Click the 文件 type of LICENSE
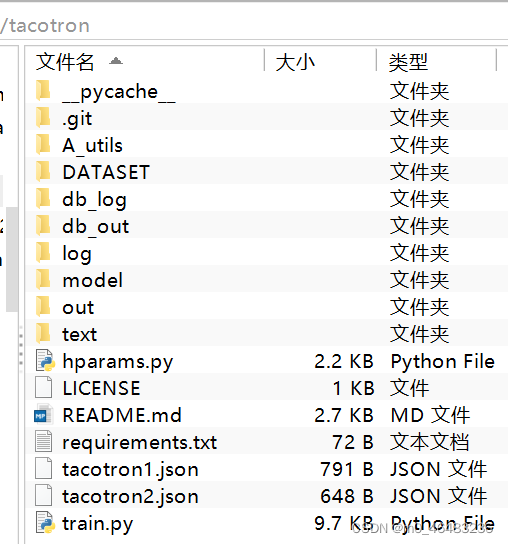Viewport: 508px width, 544px height. [409, 388]
